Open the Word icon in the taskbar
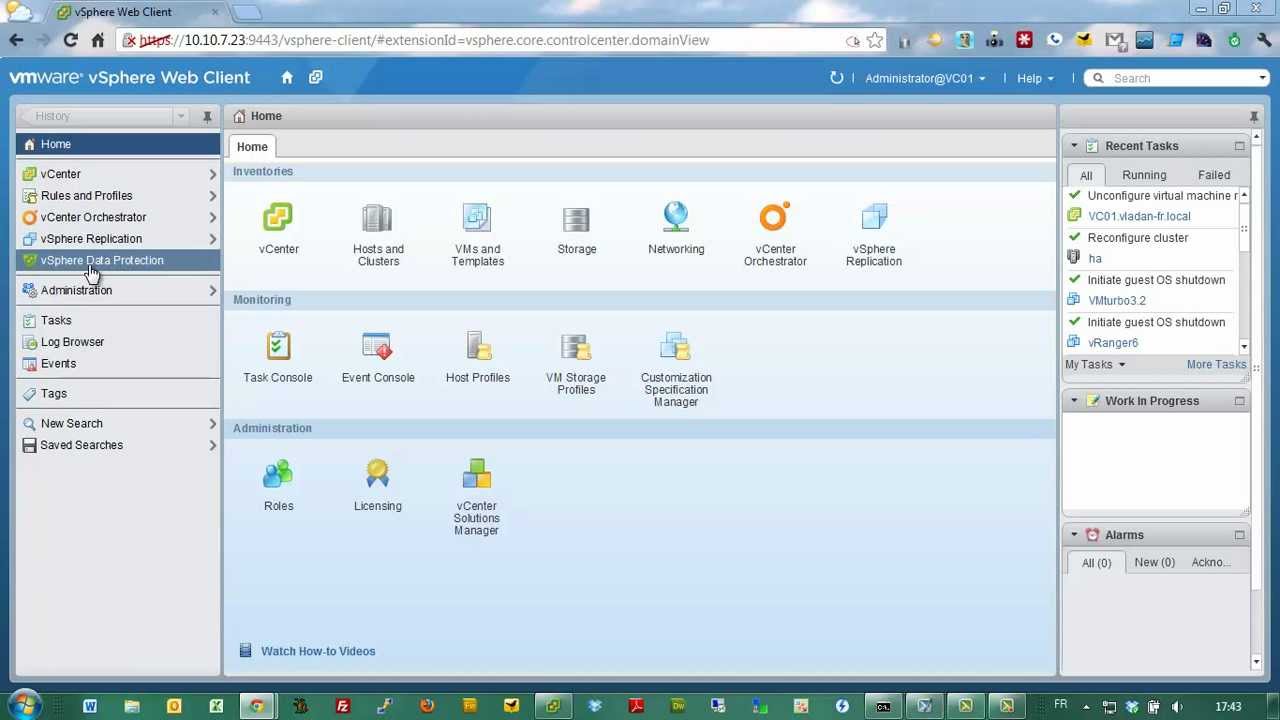 (90, 706)
